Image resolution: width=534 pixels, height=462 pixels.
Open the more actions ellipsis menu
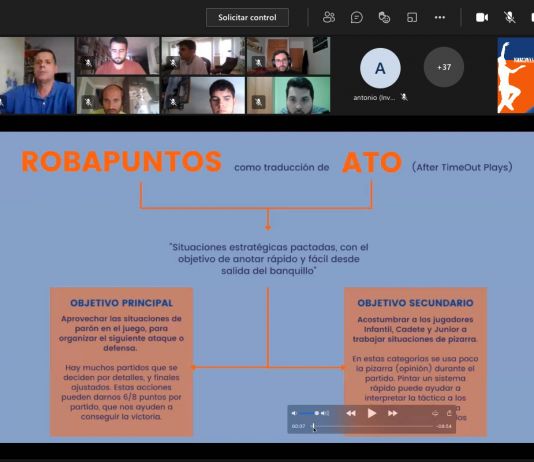pyautogui.click(x=440, y=17)
